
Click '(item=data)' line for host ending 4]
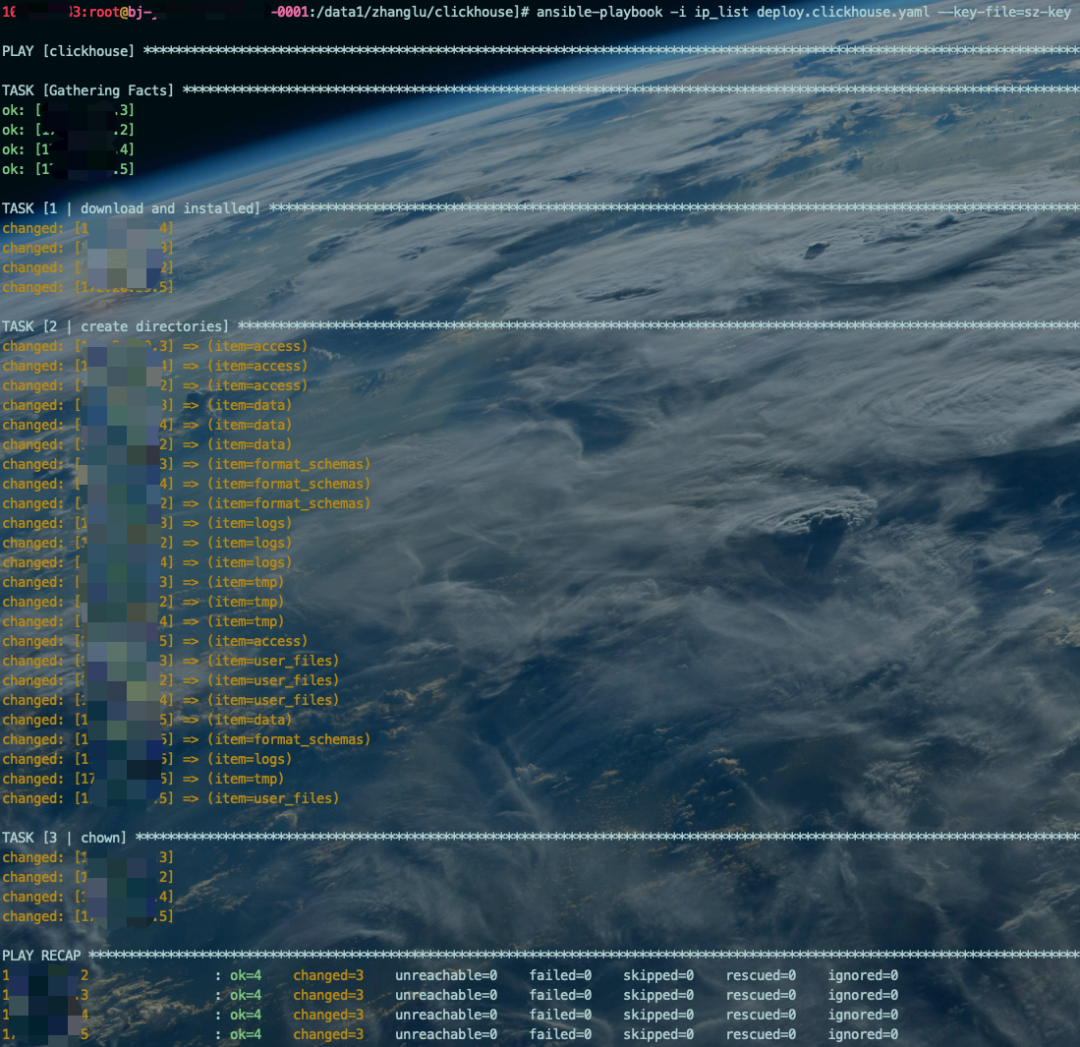tap(147, 424)
